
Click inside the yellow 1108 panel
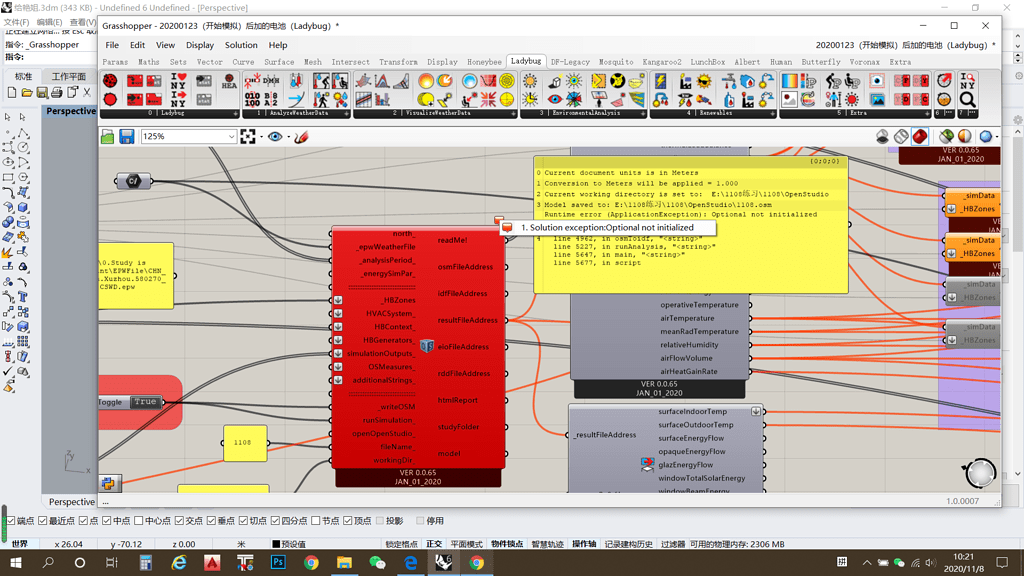point(244,443)
